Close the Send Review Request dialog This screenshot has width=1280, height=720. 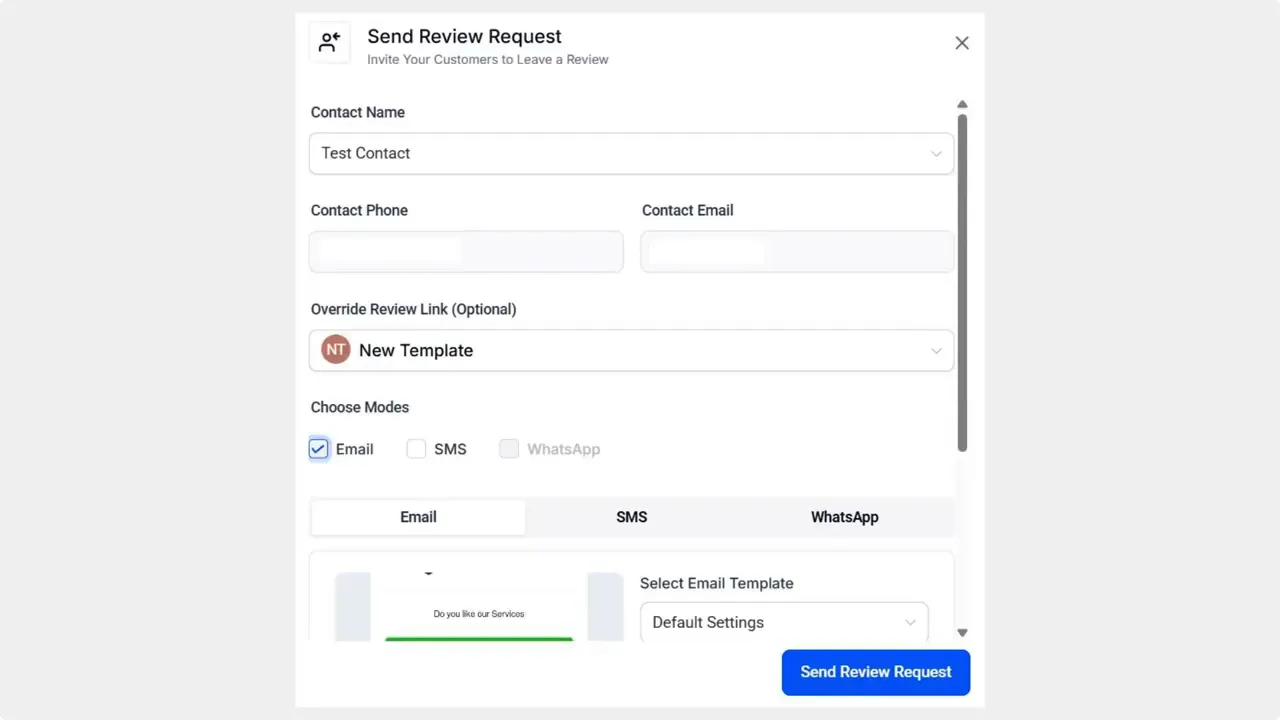tap(961, 42)
